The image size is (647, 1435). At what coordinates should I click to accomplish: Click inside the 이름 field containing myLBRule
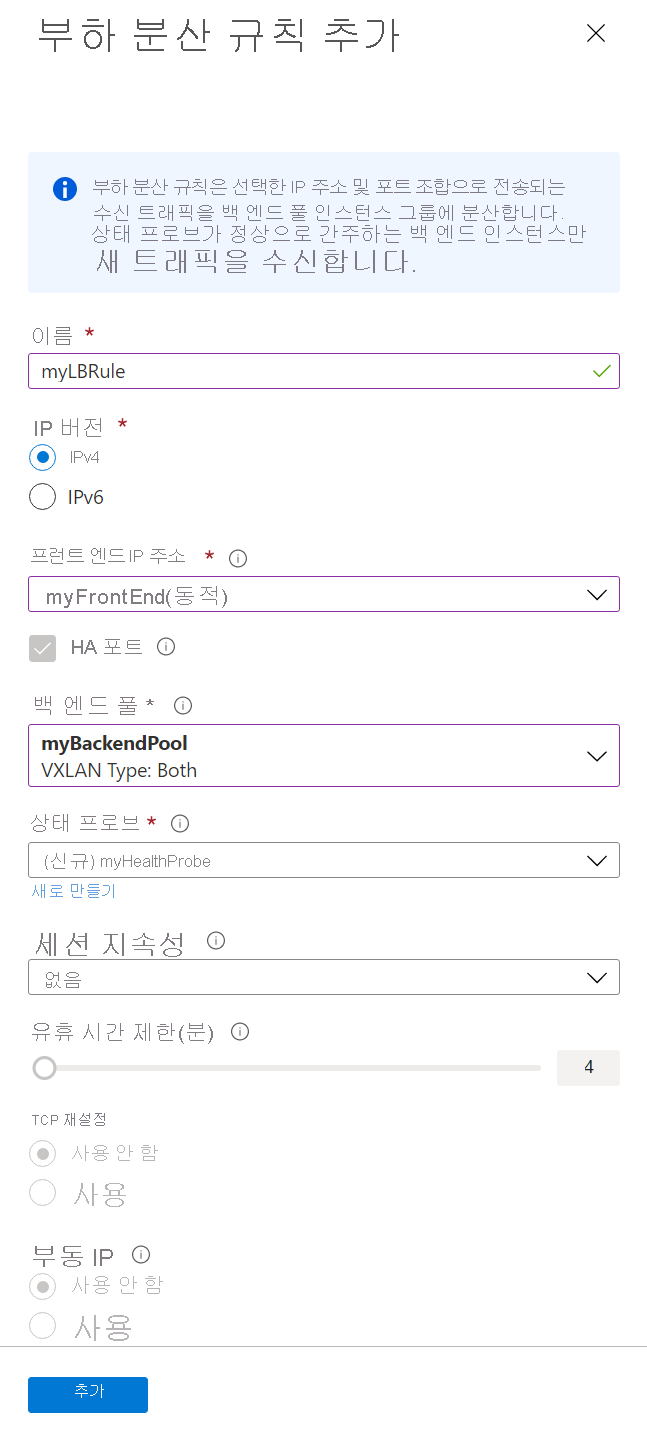[x=300, y=370]
